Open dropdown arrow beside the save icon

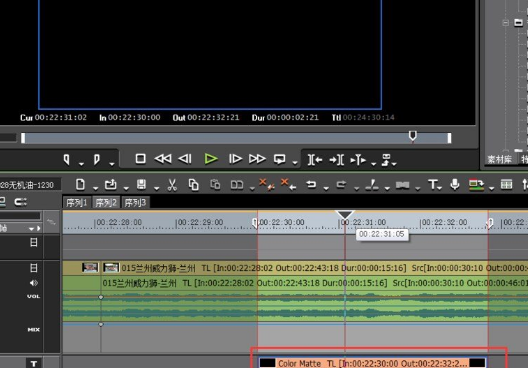[x=157, y=189]
